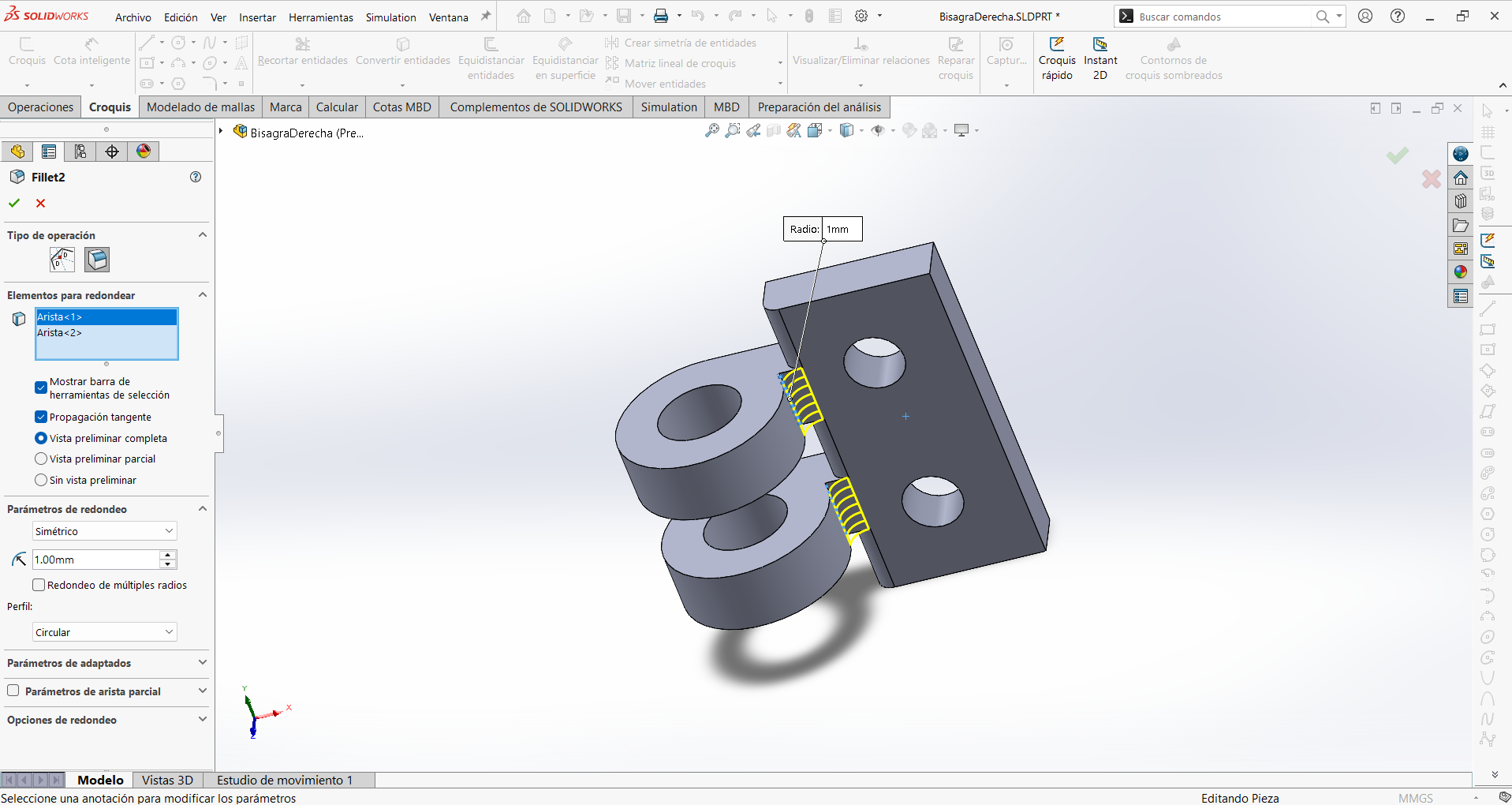
Task: Expand the BisagraDerecha flyout tree arrow
Action: coord(222,132)
